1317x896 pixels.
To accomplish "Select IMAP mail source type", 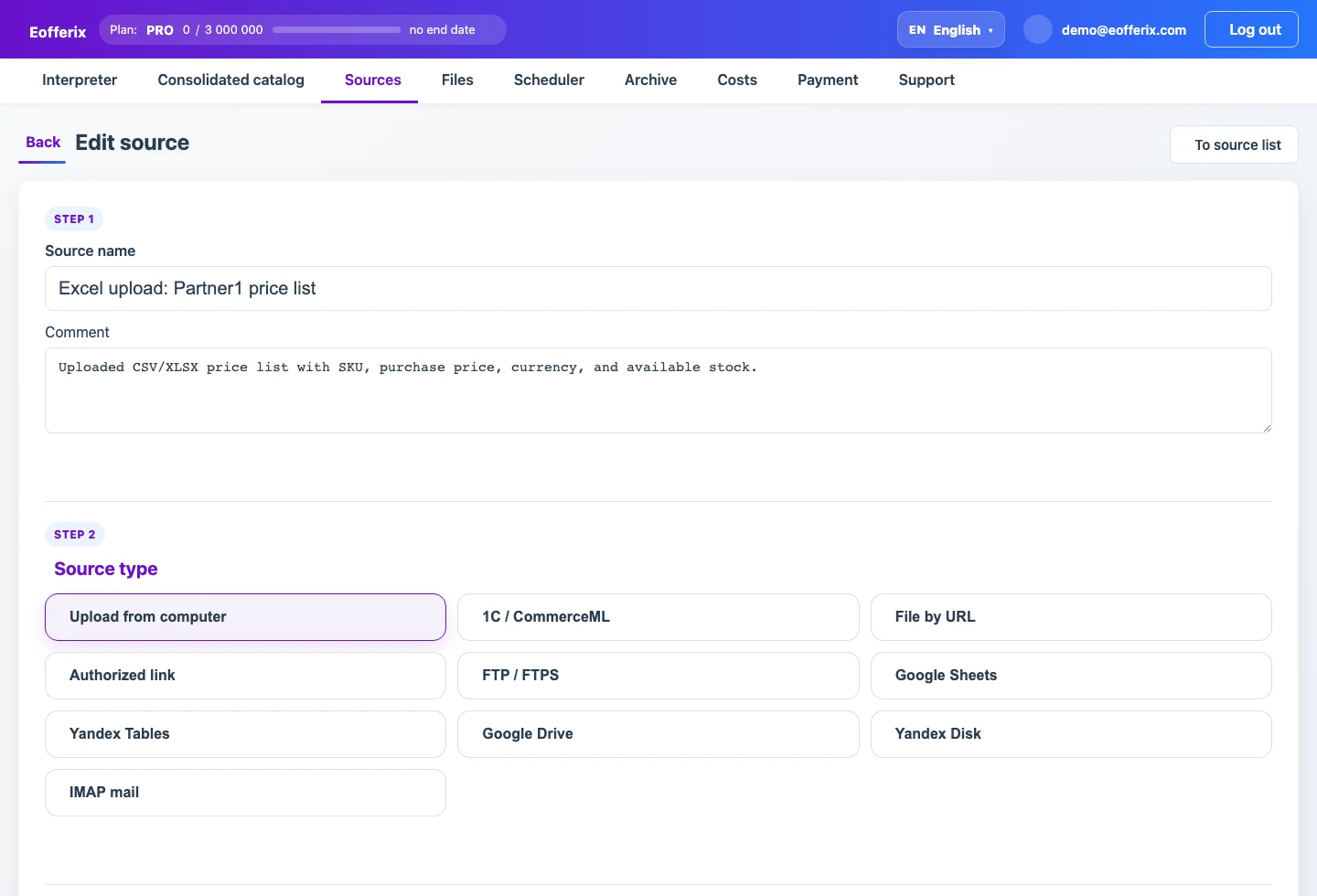I will coord(245,793).
